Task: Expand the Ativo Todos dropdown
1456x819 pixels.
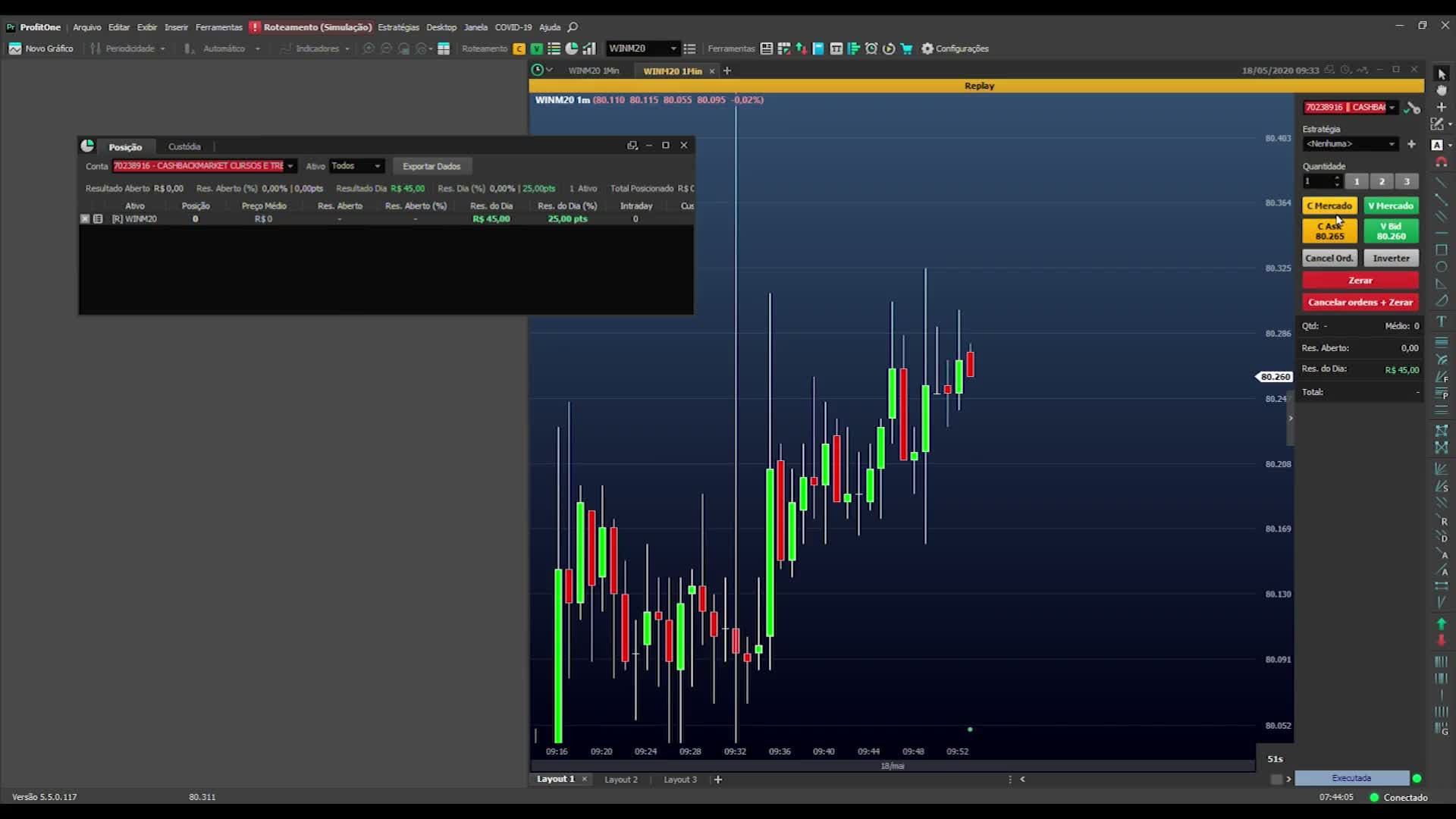Action: tap(356, 166)
